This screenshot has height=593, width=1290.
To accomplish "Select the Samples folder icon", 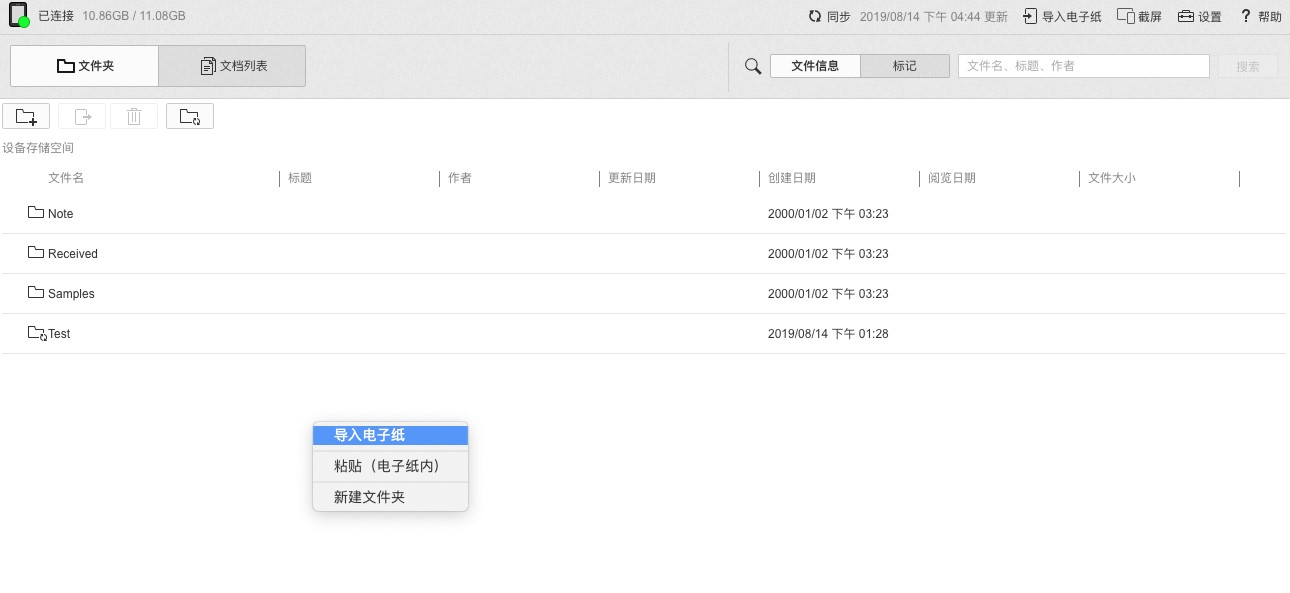I will point(36,293).
